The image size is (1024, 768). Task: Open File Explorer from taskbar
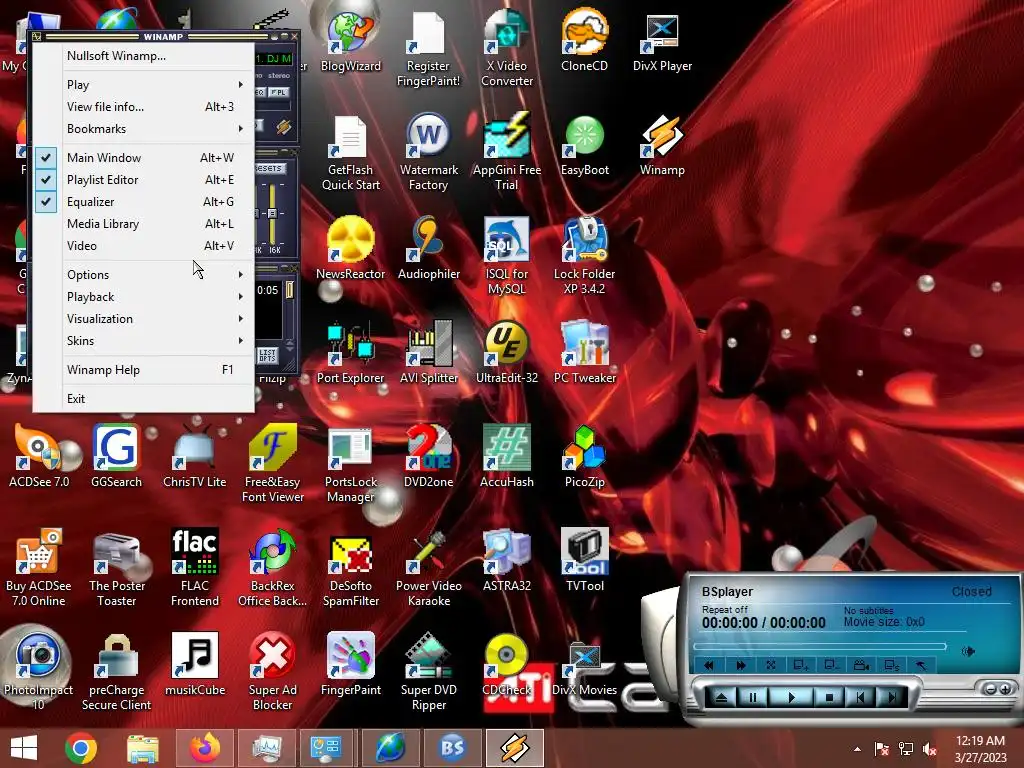tap(142, 748)
